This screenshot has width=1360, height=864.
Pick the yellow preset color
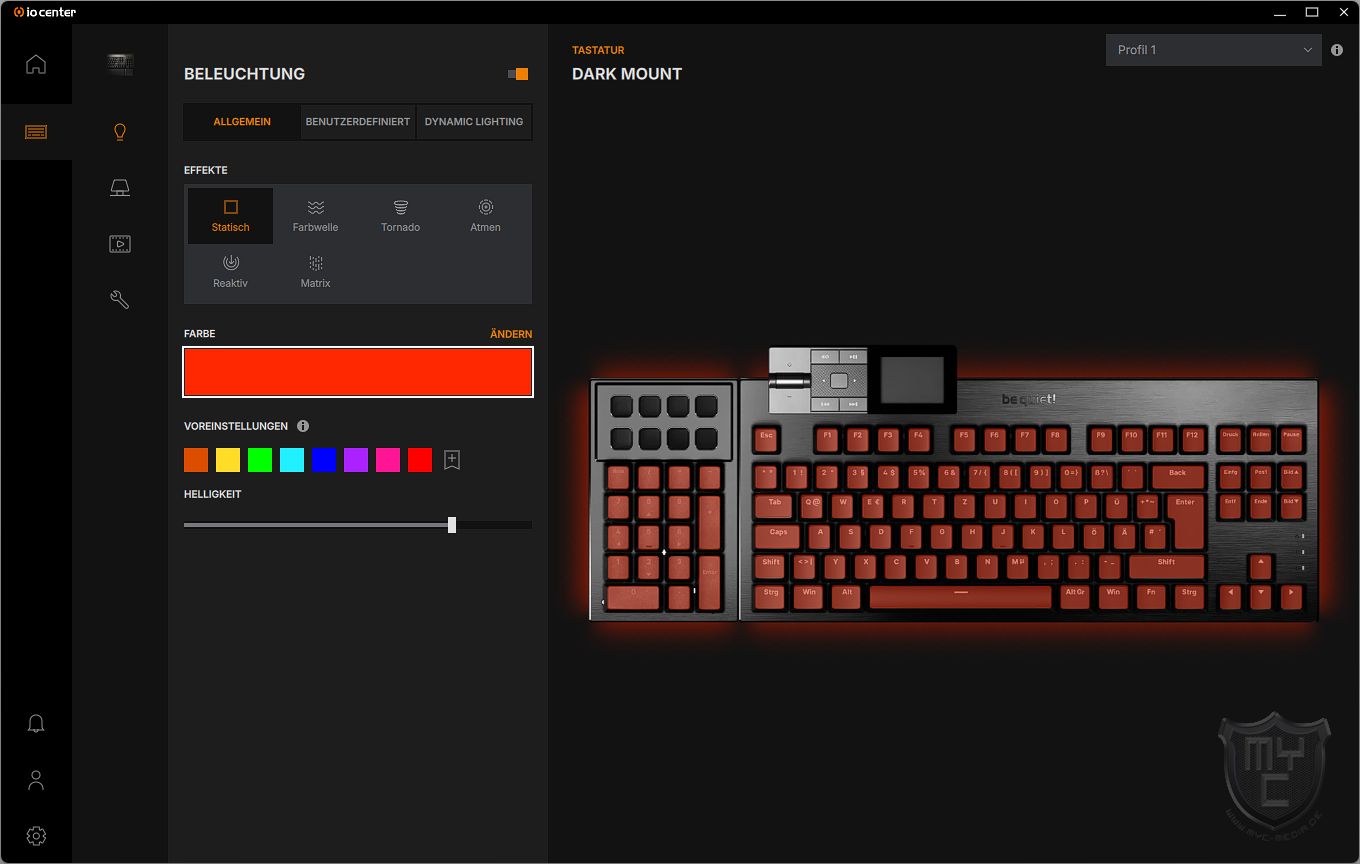click(x=228, y=460)
